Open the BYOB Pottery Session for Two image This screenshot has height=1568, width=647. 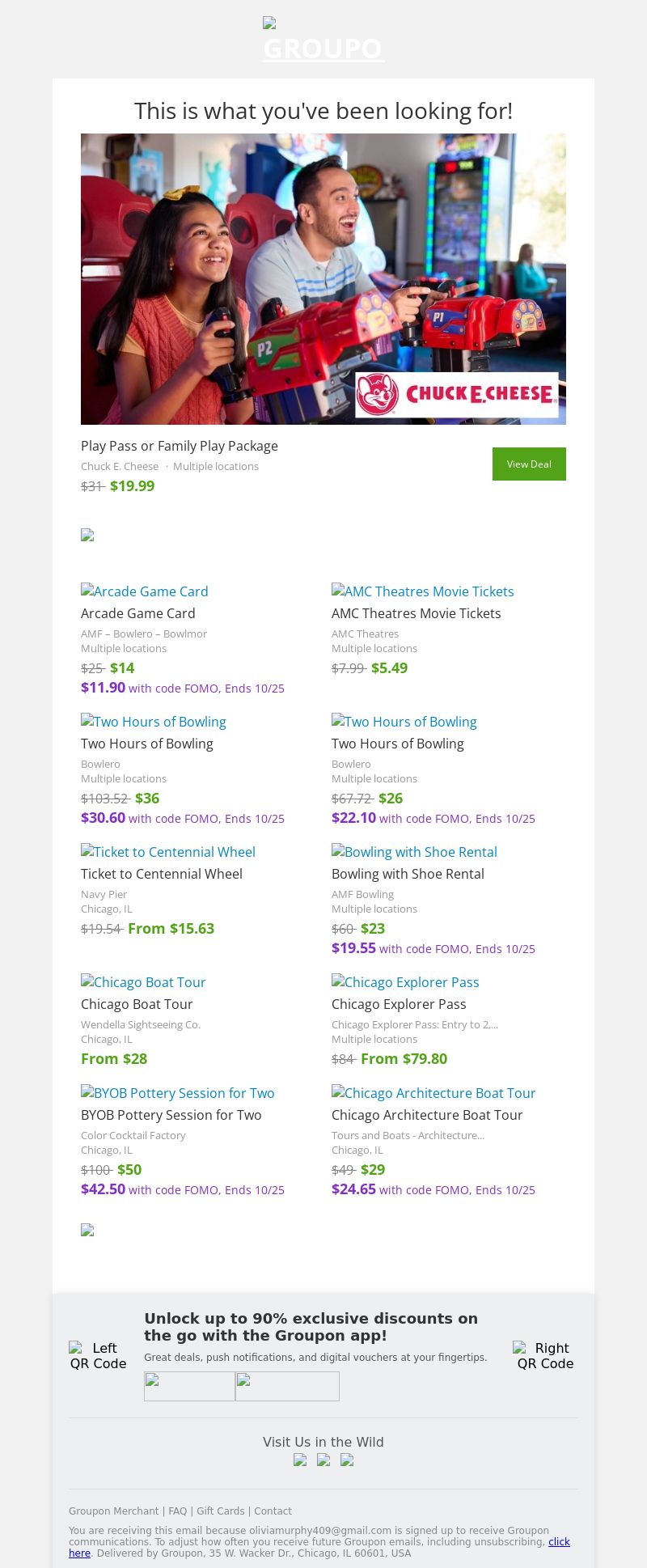178,1093
